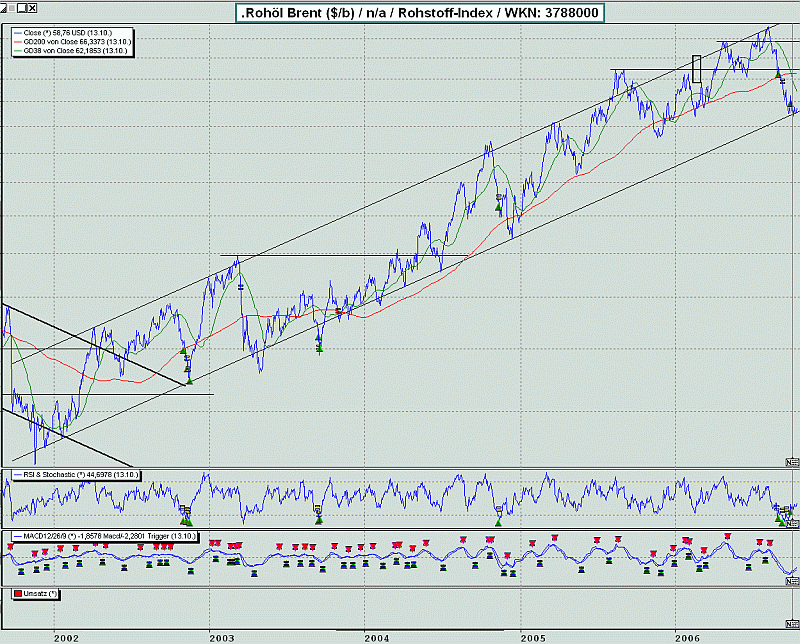Click the last red sell marker in the MACD panel

click(x=770, y=543)
